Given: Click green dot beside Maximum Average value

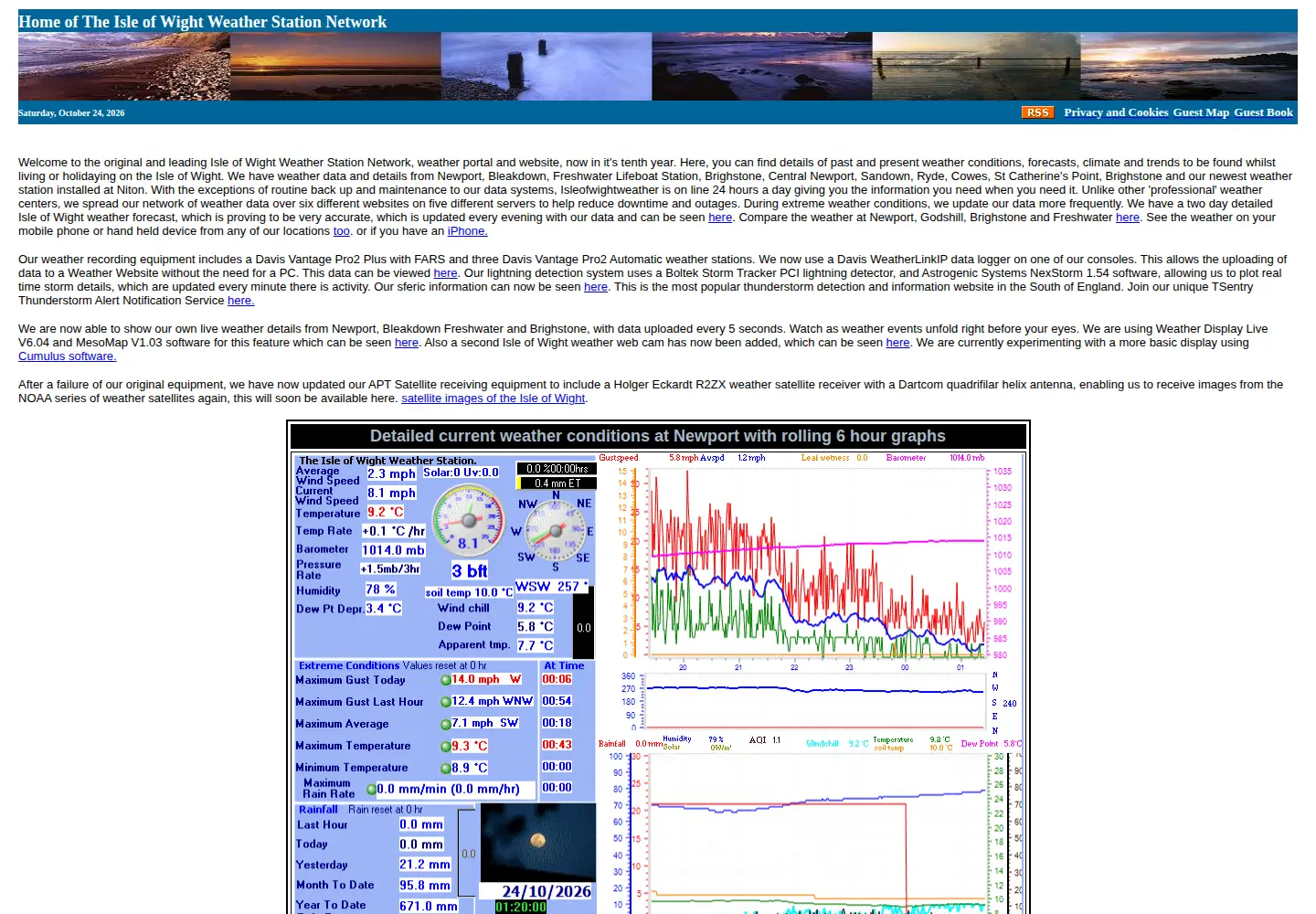Looking at the screenshot, I should click(446, 724).
